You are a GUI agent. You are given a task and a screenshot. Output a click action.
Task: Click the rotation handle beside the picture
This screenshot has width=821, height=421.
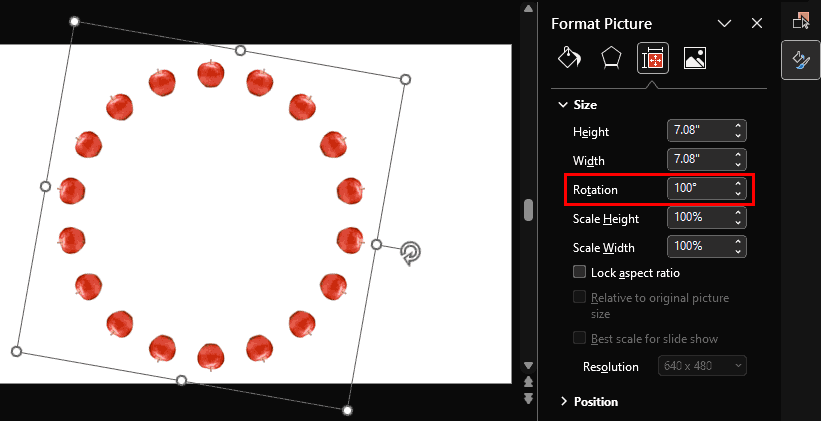click(x=410, y=253)
